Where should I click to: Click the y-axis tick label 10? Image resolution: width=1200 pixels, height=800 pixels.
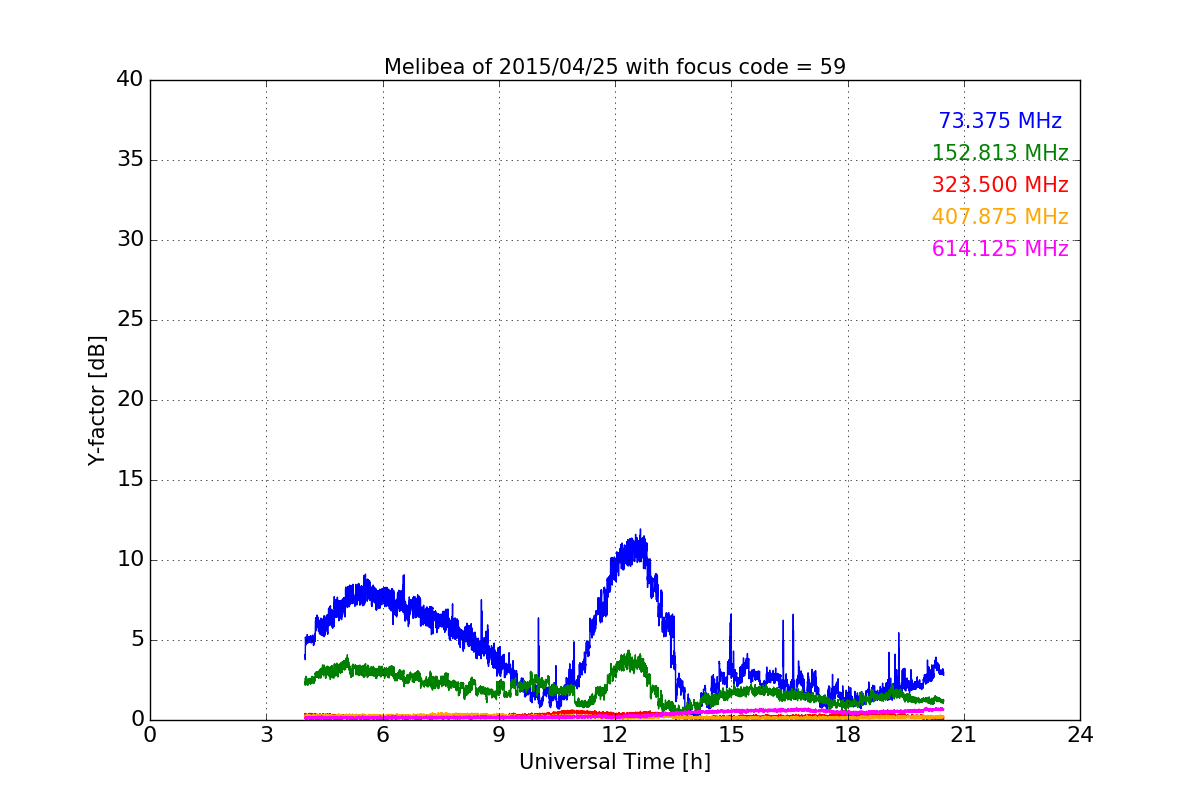[x=130, y=559]
